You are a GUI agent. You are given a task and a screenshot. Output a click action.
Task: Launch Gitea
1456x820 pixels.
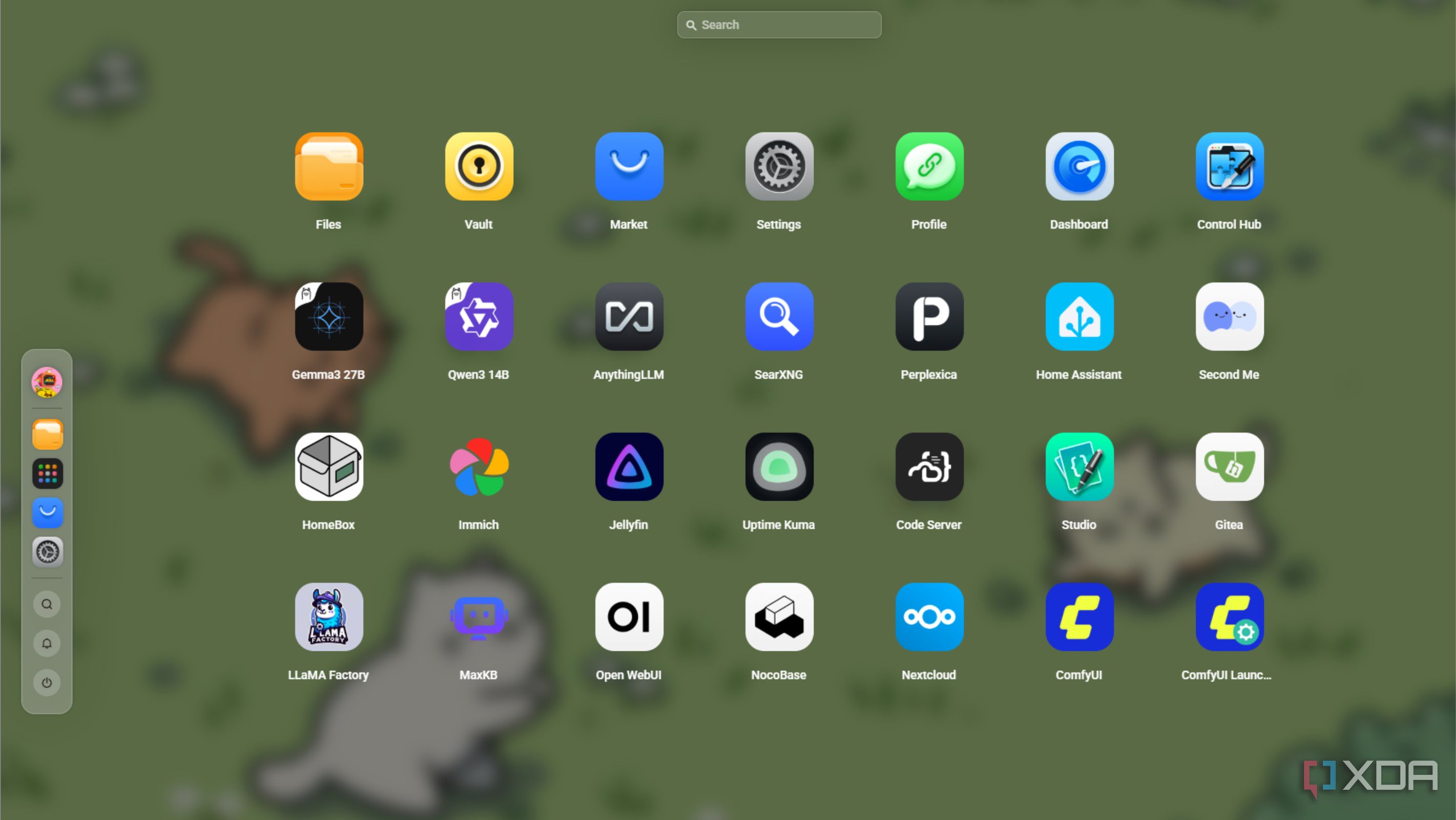1230,466
